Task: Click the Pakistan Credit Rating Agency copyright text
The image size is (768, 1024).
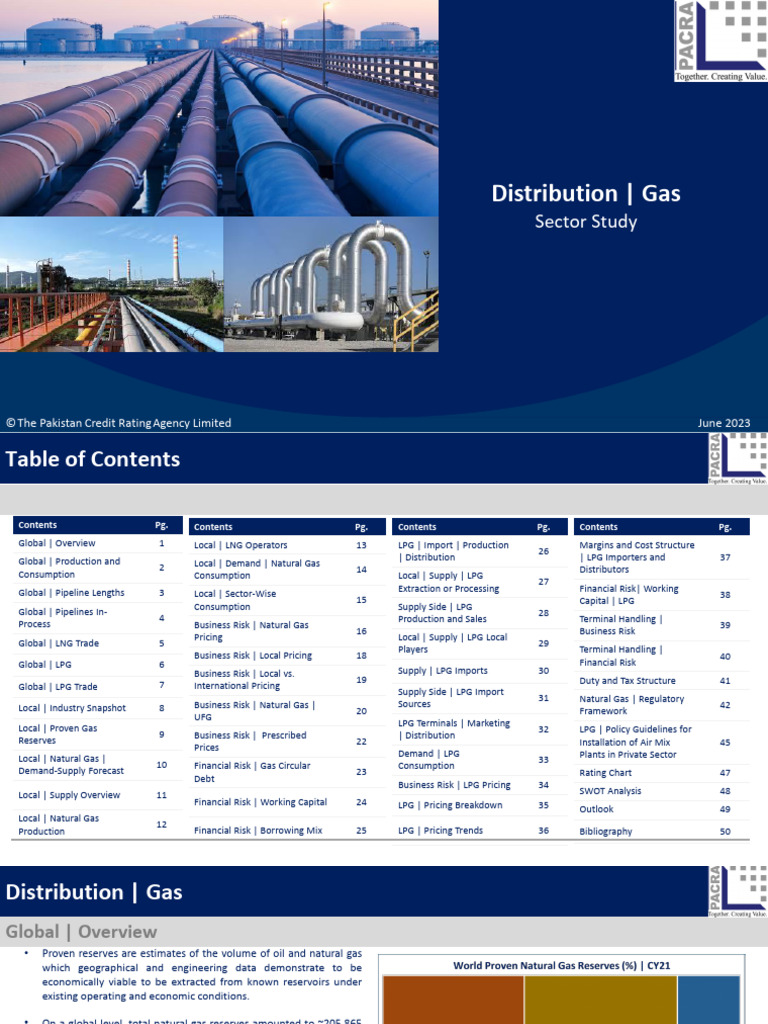Action: tap(118, 423)
